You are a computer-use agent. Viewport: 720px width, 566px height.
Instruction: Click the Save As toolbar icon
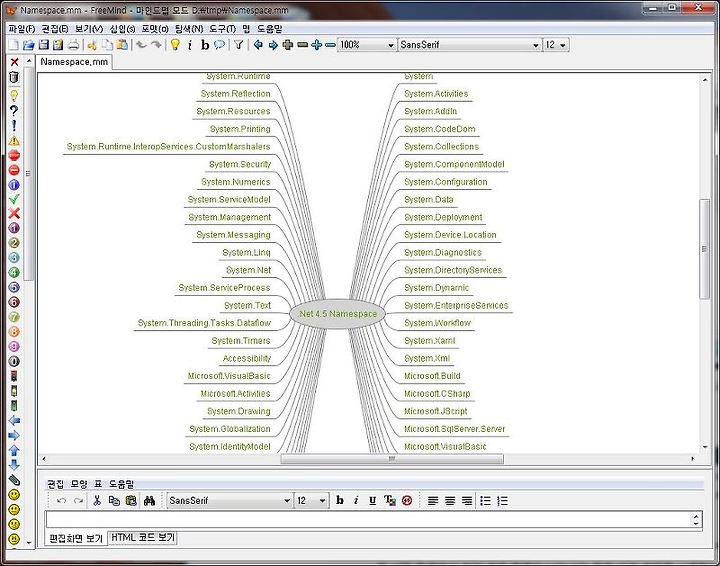point(58,45)
